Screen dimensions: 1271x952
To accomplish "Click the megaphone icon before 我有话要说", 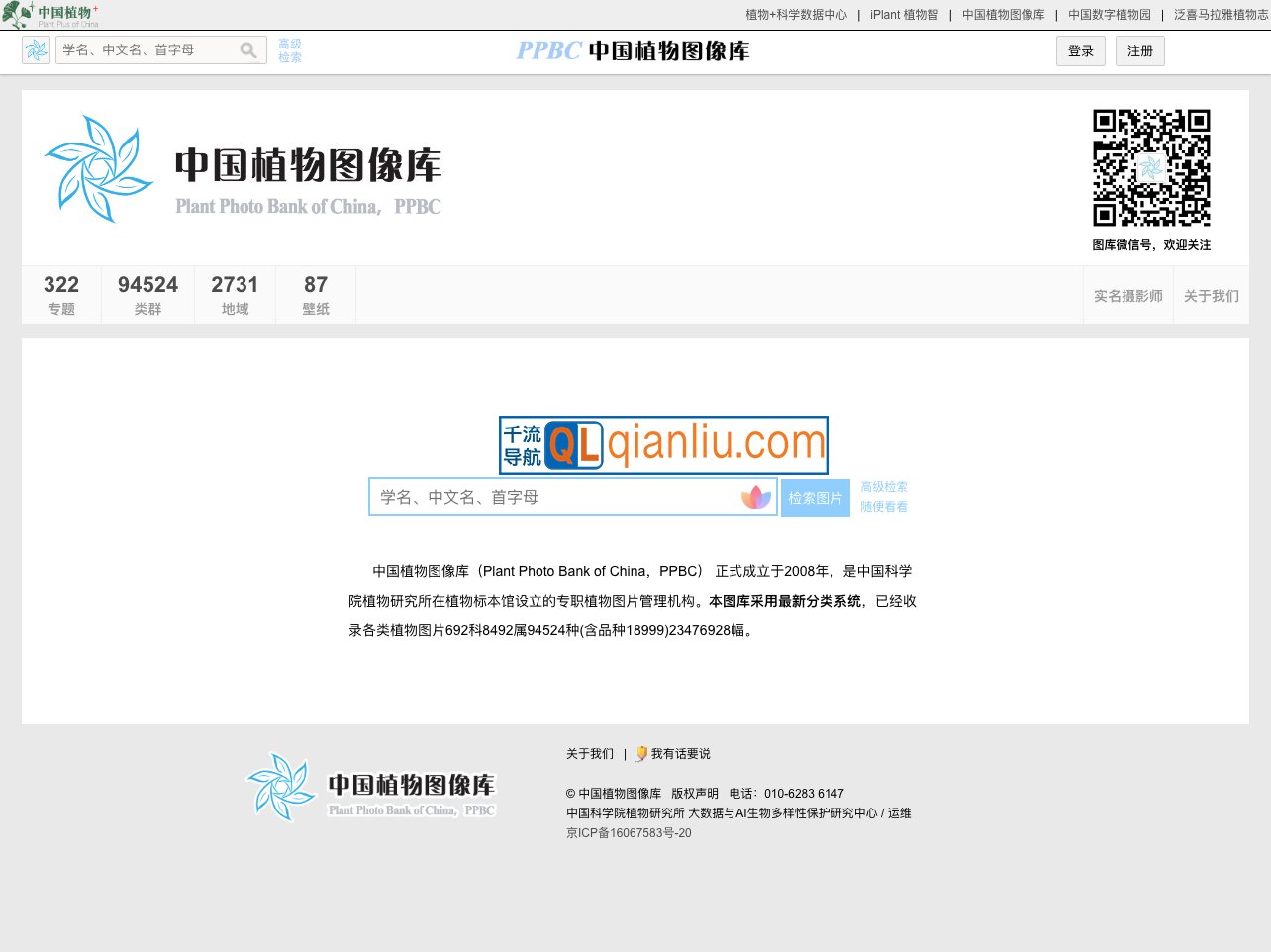I will pos(641,753).
